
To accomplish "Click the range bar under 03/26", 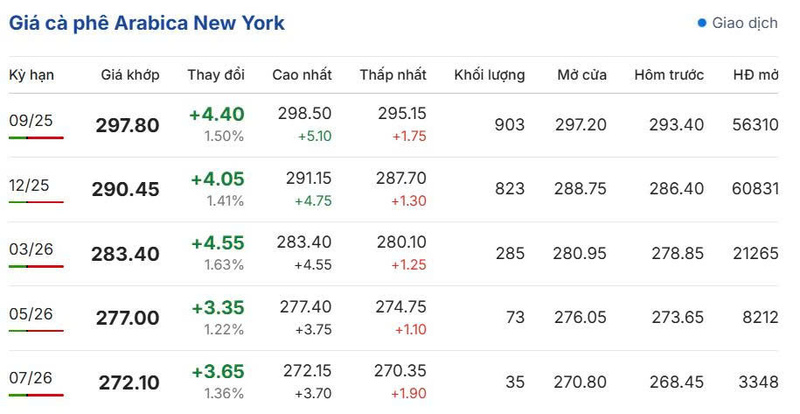I will [36, 266].
